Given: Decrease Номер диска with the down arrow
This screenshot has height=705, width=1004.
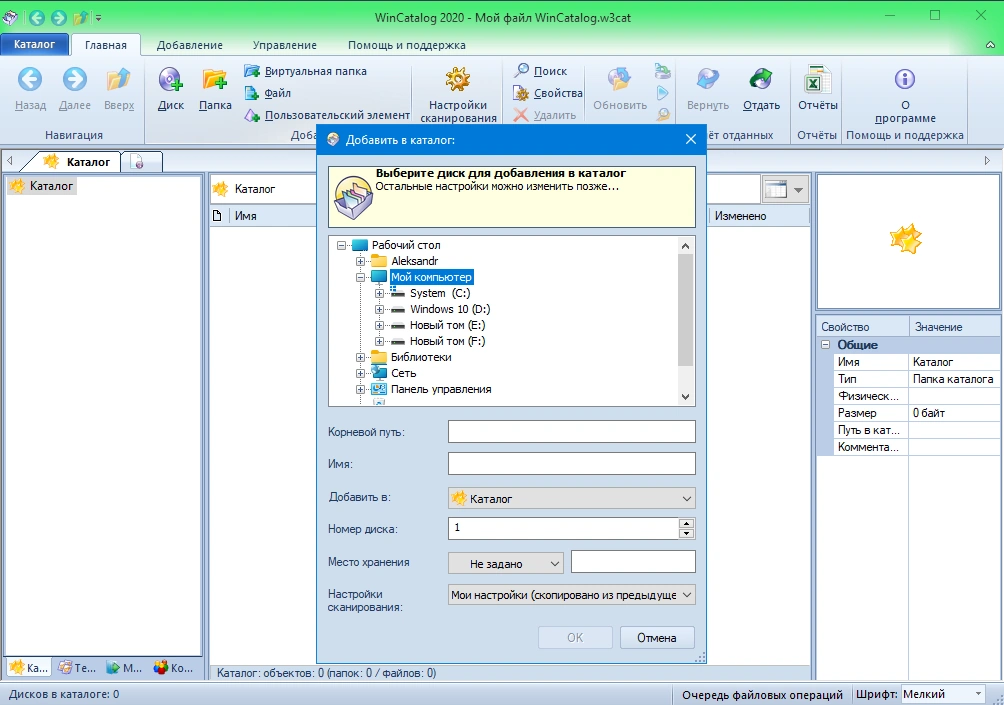Looking at the screenshot, I should tap(686, 533).
